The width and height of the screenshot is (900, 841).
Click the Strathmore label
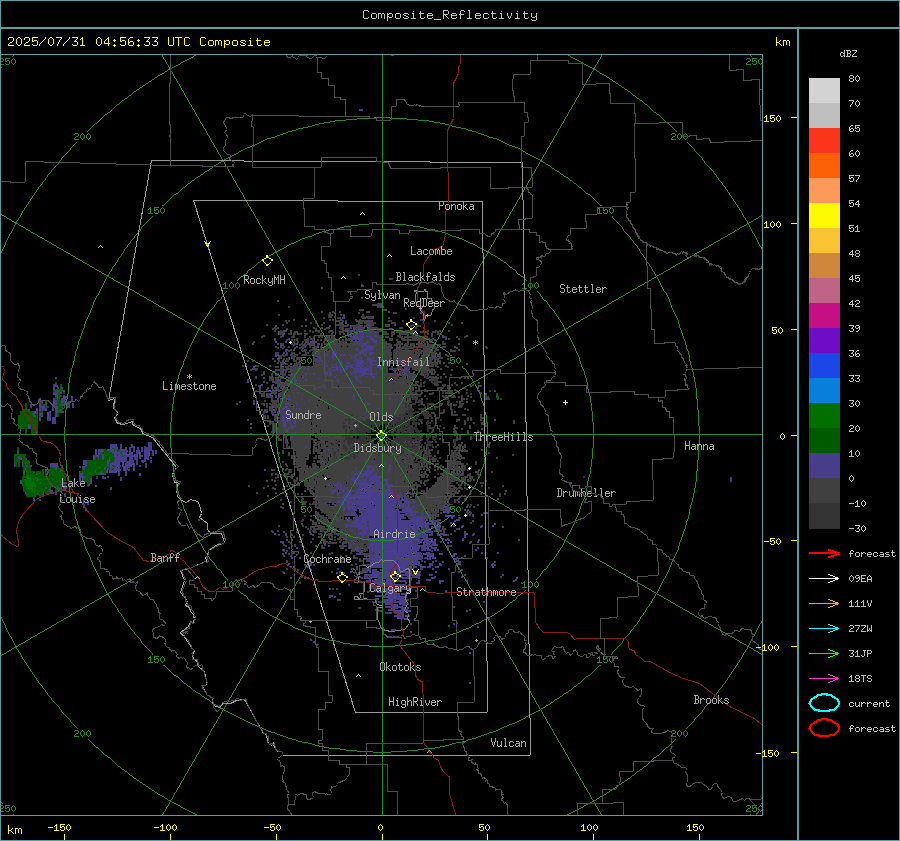click(486, 592)
